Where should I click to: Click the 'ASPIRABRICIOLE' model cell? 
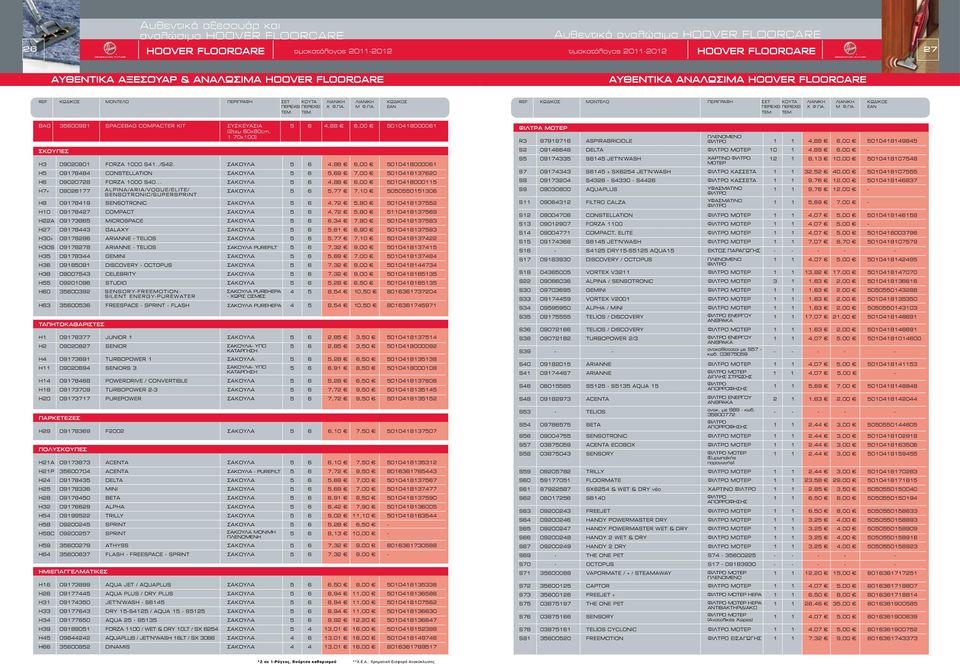point(609,141)
